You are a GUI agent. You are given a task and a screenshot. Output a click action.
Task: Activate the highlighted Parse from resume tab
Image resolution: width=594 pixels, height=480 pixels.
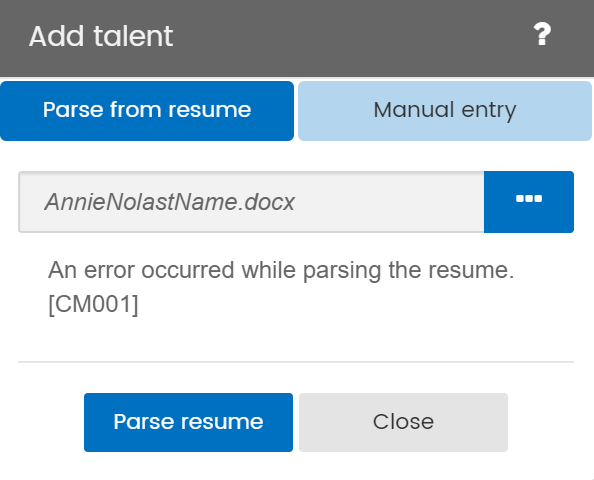(147, 111)
